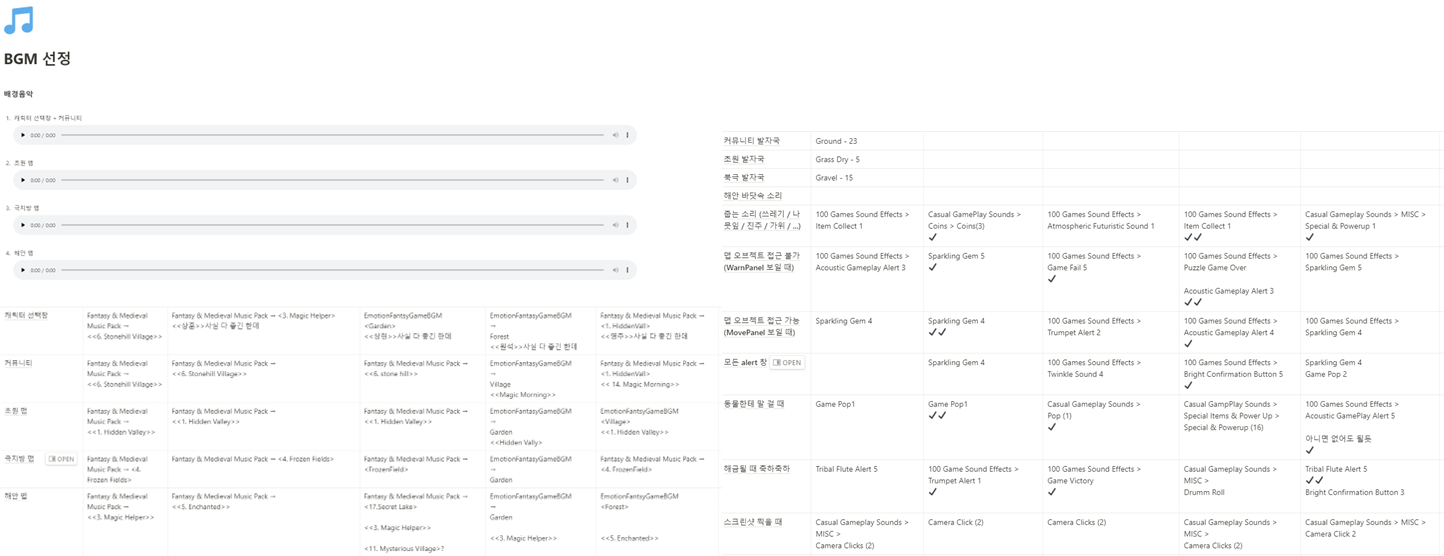The height and width of the screenshot is (556, 1444).
Task: Click the BGM 선정 page title
Action: point(37,59)
